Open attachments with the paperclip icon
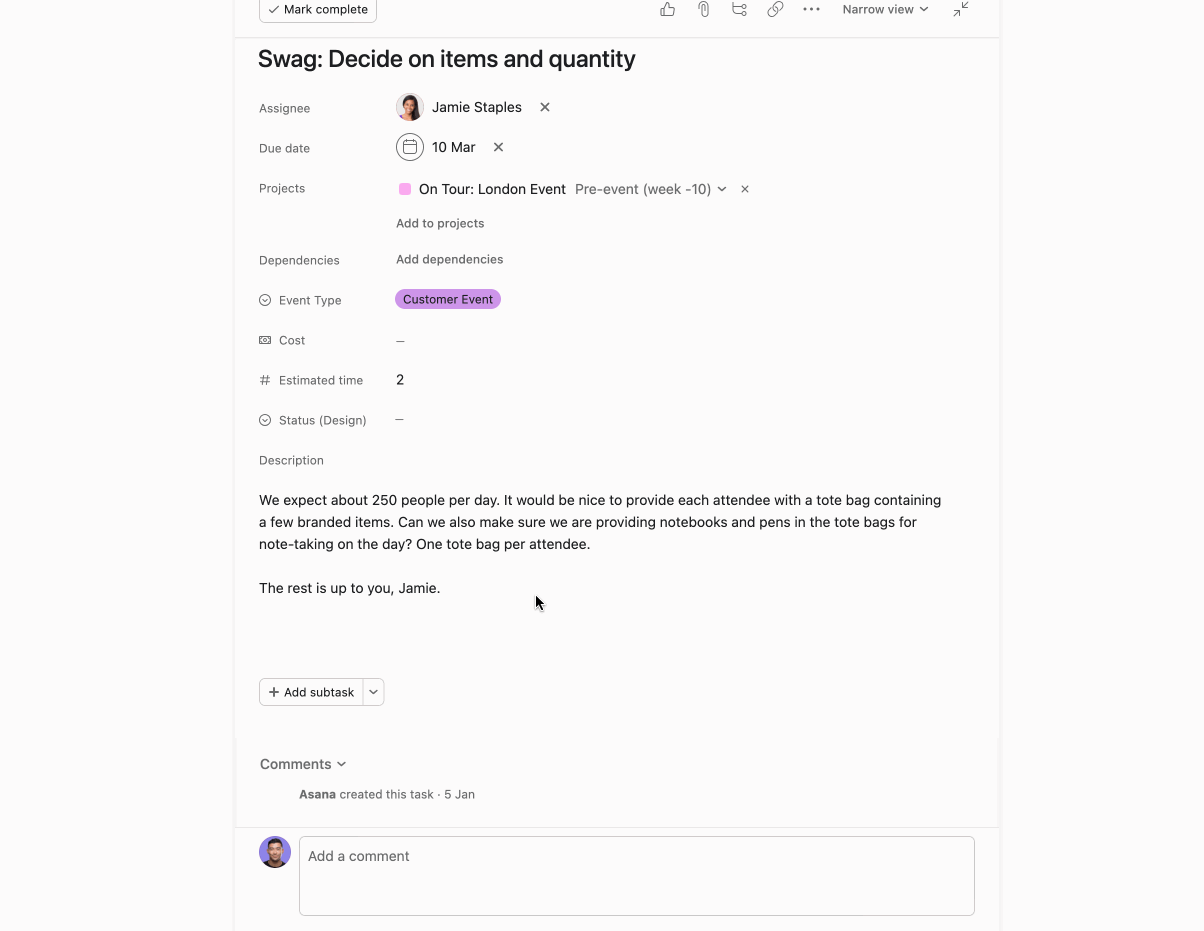1204x931 pixels. [x=703, y=9]
